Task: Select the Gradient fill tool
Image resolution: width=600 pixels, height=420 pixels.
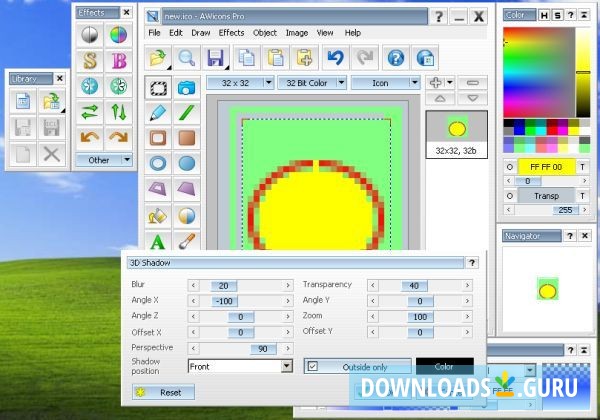Action: pos(187,216)
